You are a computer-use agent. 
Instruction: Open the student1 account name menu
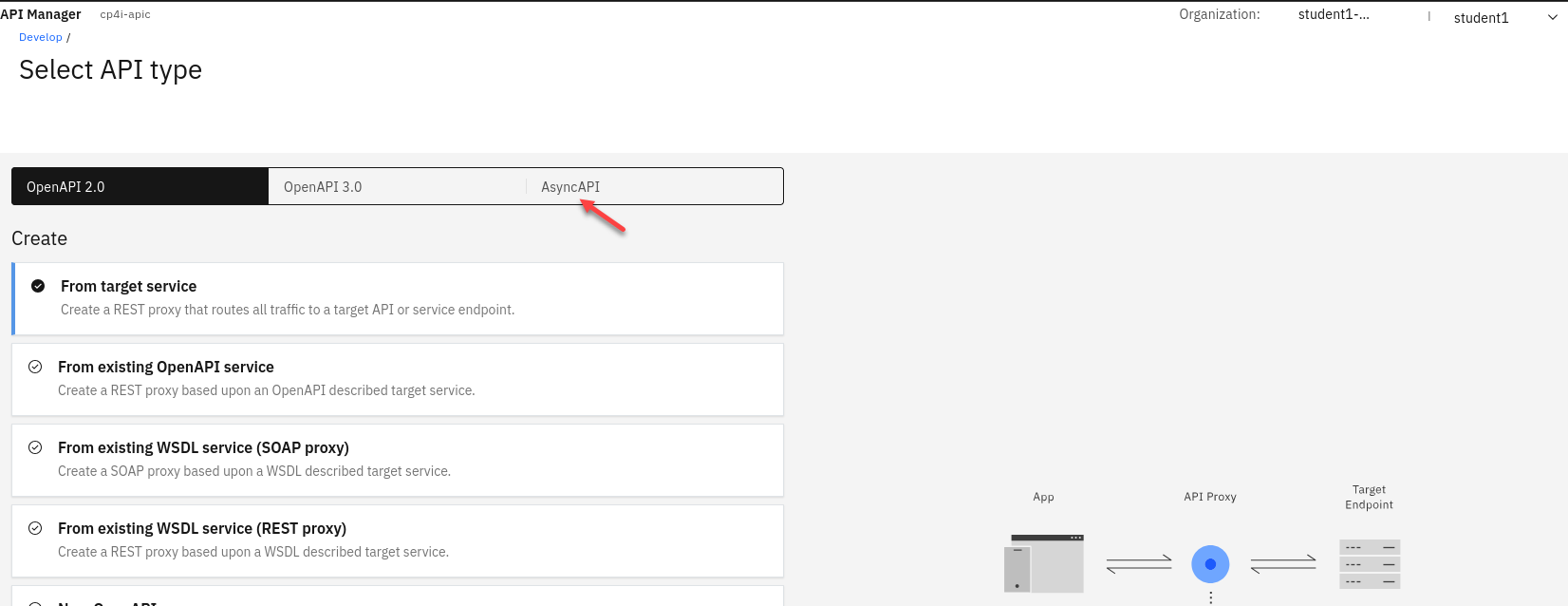point(1481,18)
